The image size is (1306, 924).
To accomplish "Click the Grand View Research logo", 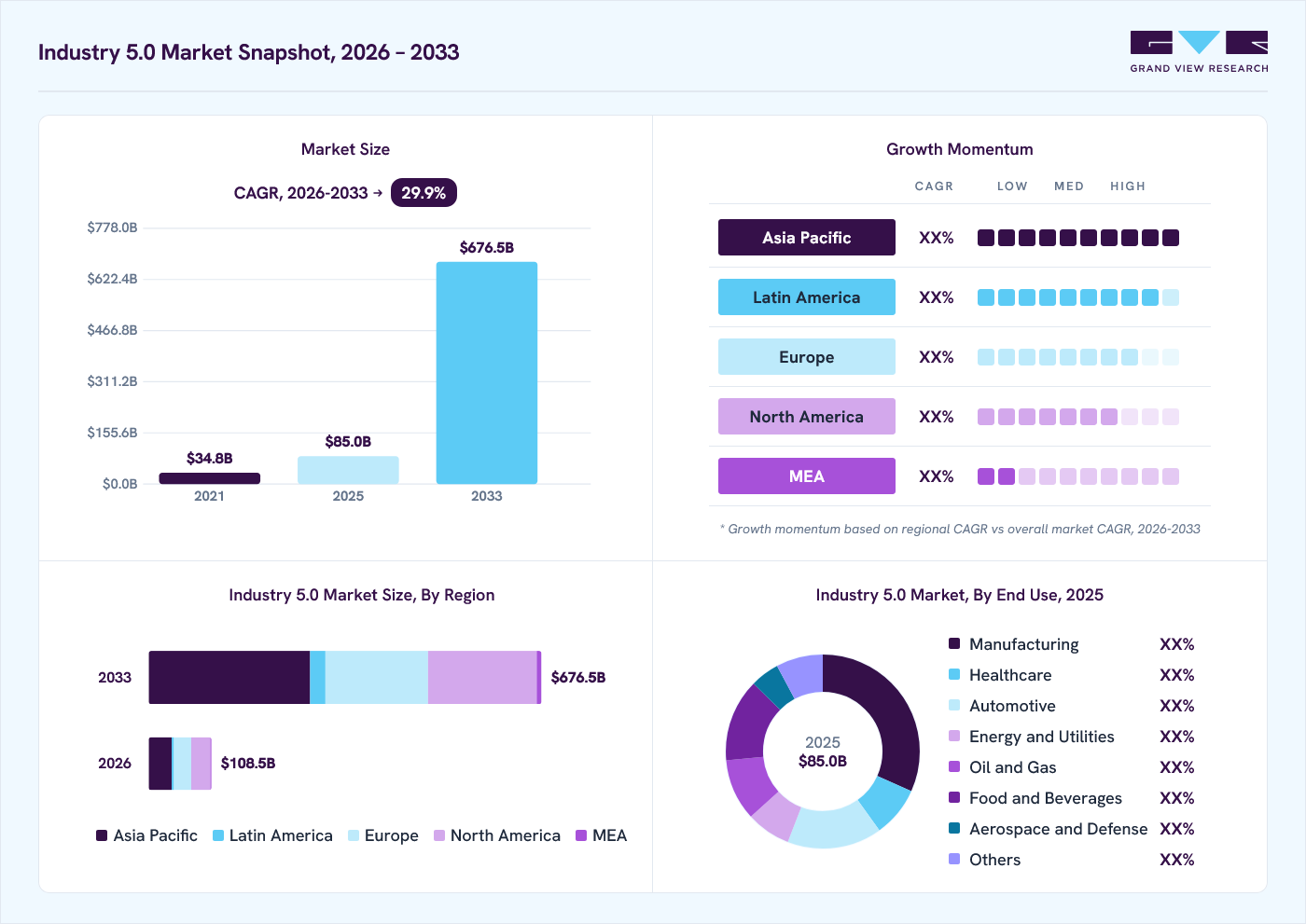I will click(x=1199, y=52).
